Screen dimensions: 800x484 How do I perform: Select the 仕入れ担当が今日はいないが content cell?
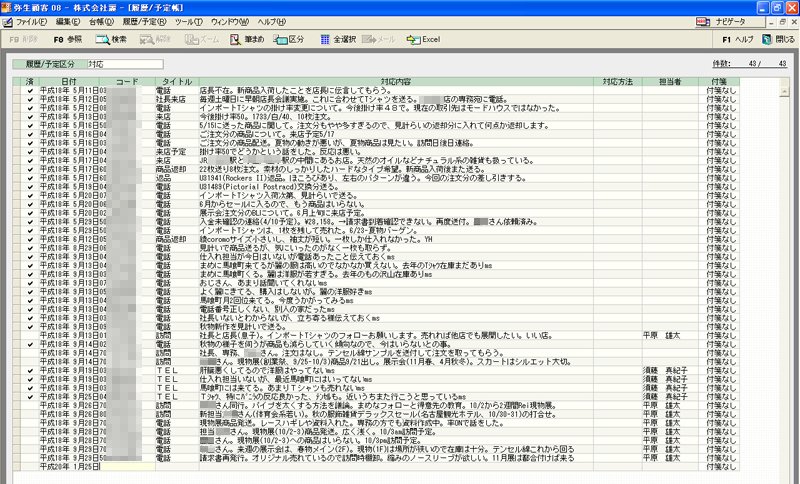coord(396,257)
